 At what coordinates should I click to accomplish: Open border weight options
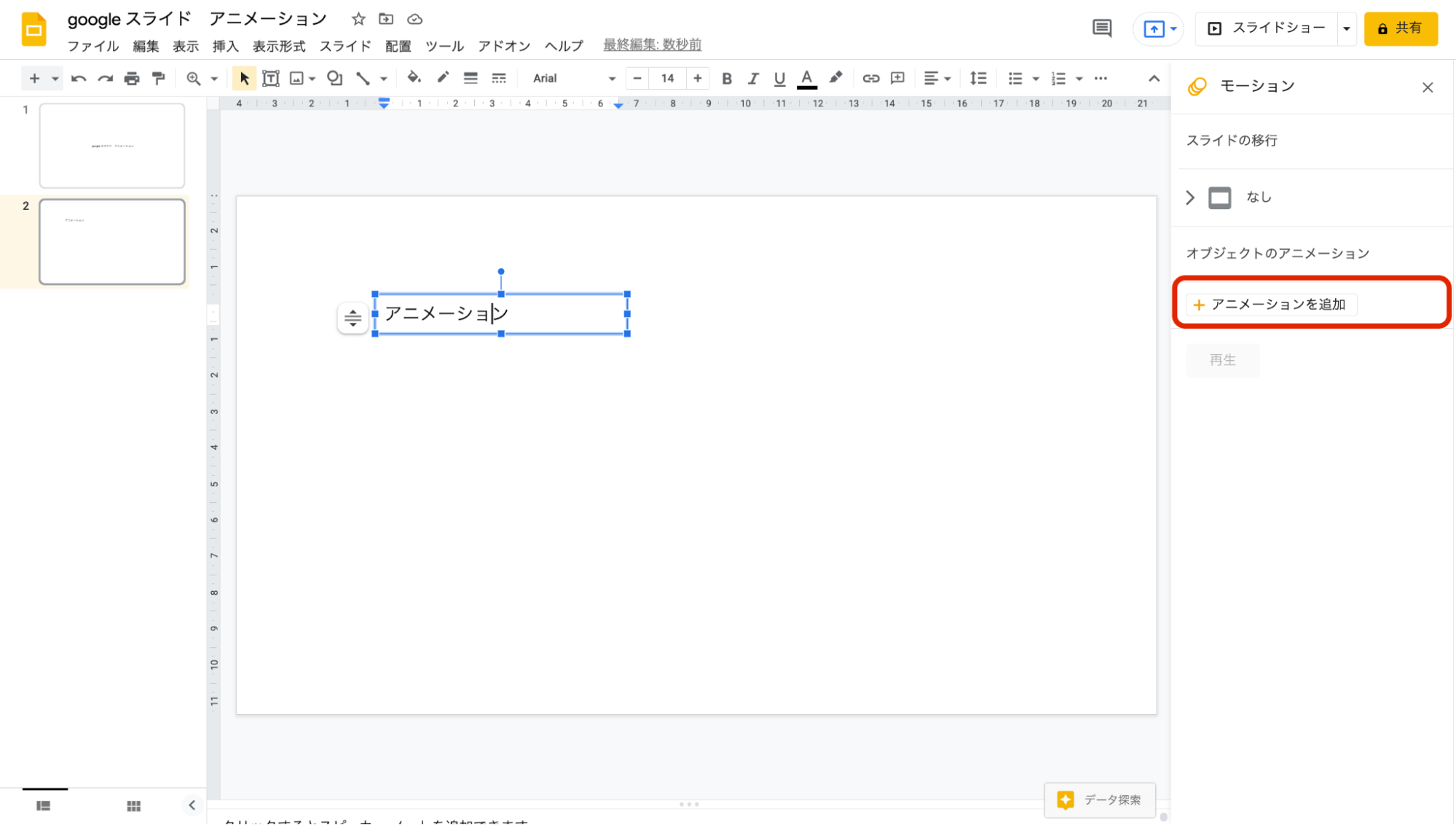(471, 79)
